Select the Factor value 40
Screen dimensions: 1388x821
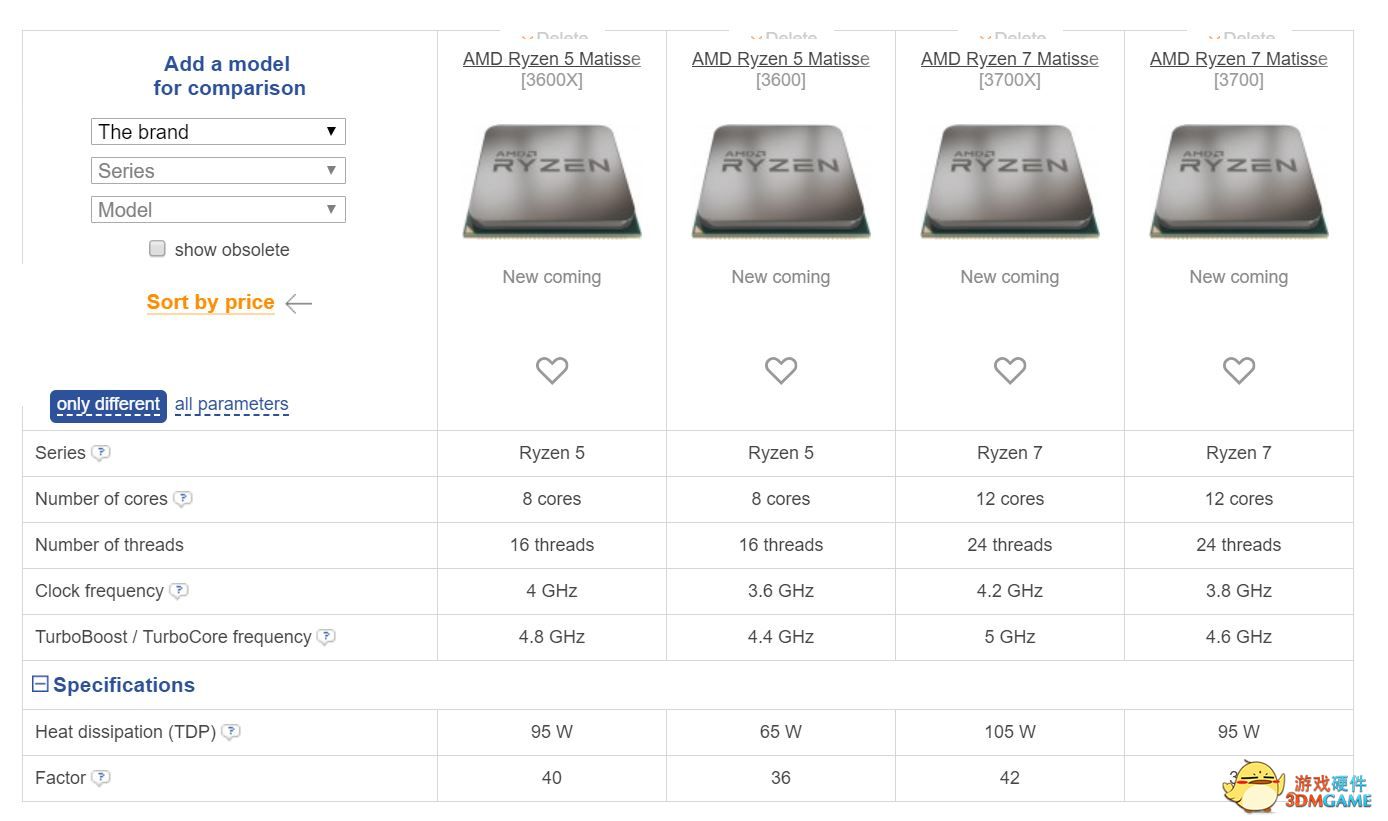pyautogui.click(x=552, y=778)
